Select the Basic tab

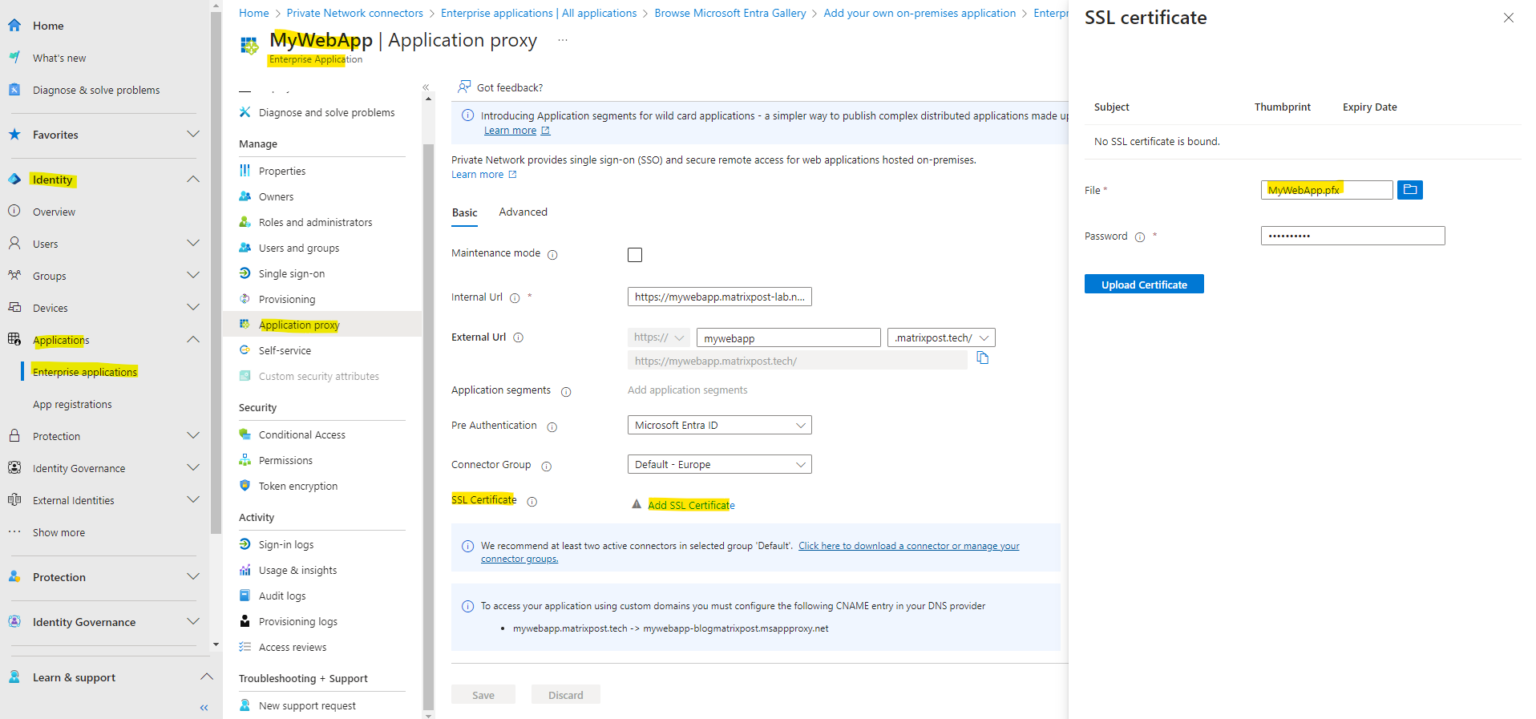tap(464, 211)
